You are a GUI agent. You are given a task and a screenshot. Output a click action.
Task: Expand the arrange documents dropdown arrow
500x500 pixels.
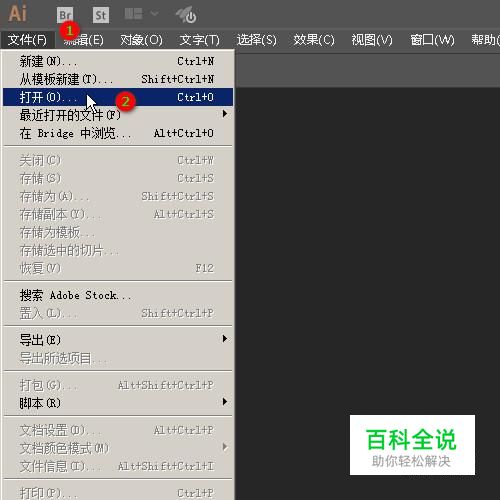(x=154, y=13)
